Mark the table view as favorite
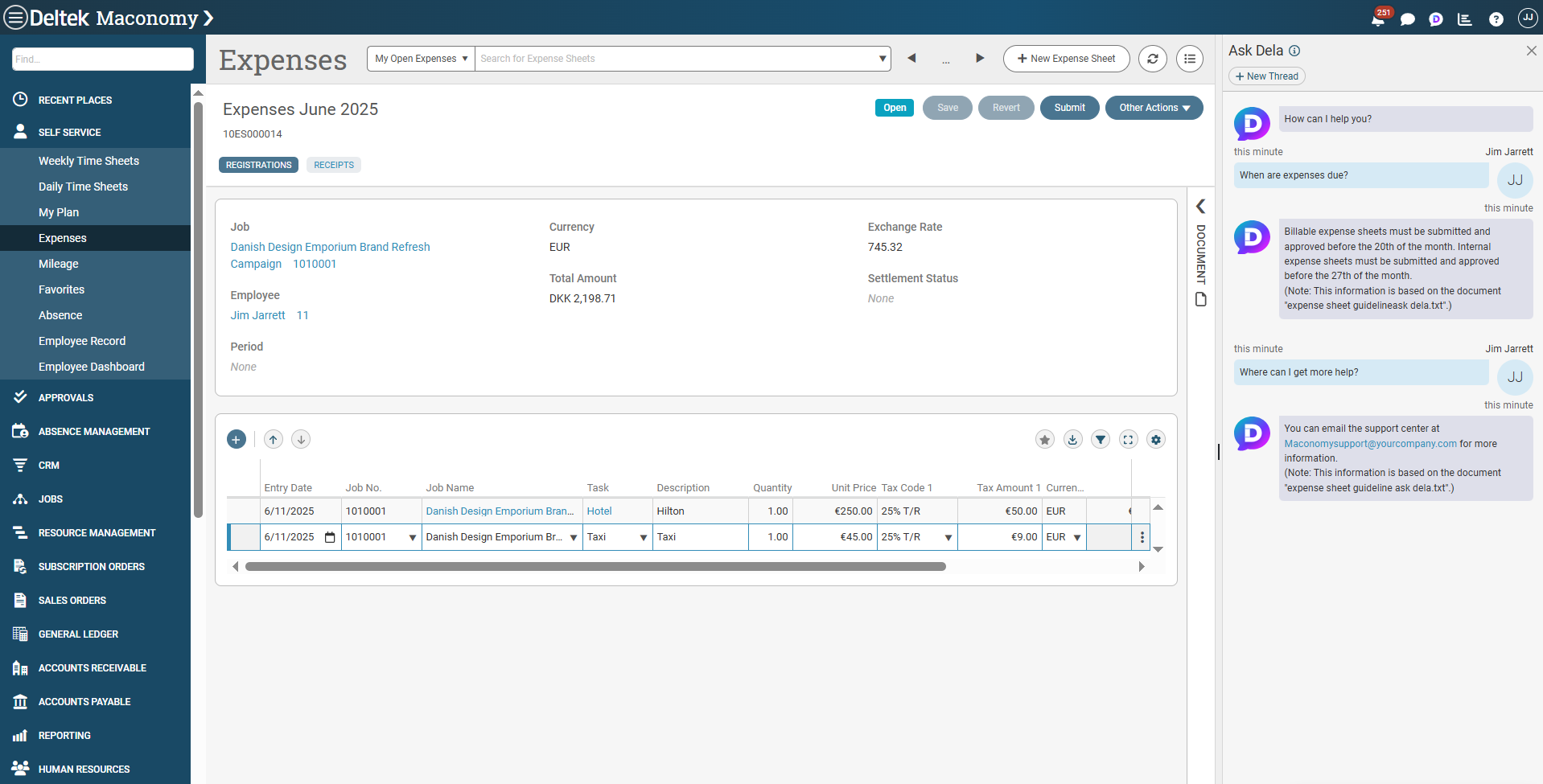1543x784 pixels. pos(1044,439)
